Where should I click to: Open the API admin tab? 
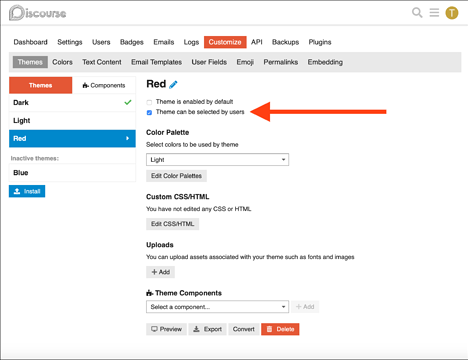pyautogui.click(x=257, y=42)
